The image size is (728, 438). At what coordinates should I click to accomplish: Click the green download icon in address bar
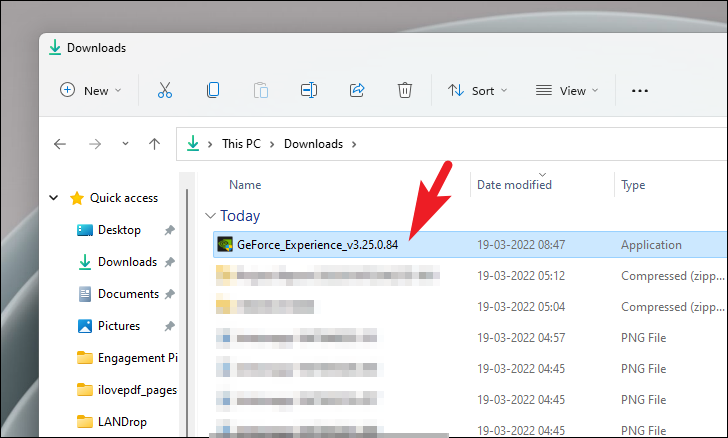click(x=193, y=144)
